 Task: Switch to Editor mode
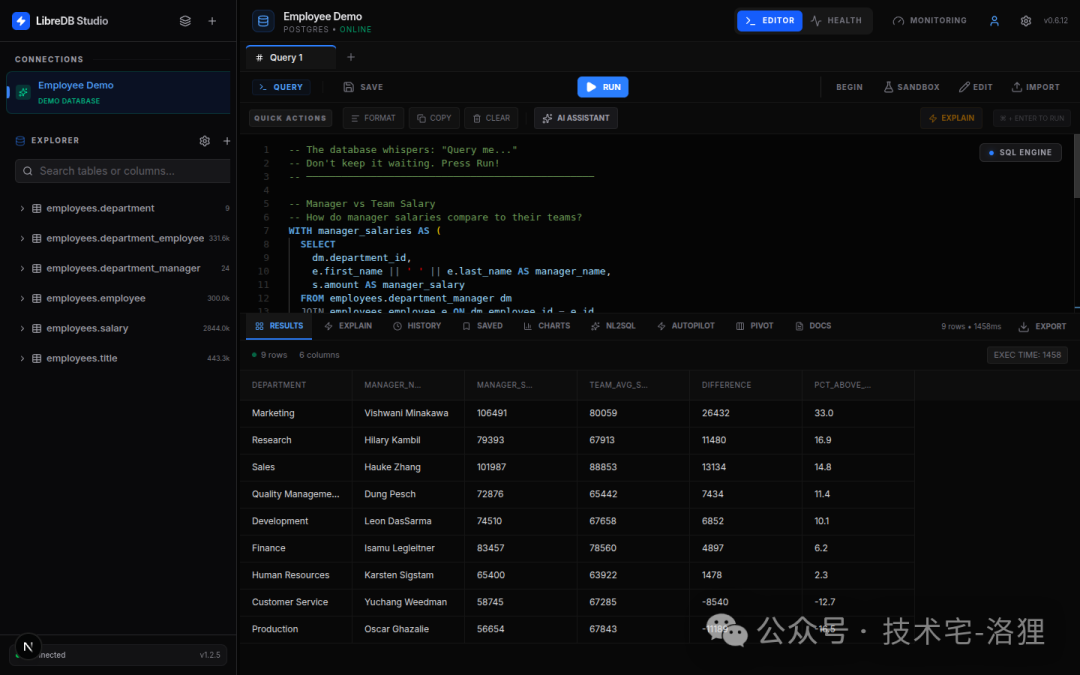[769, 21]
